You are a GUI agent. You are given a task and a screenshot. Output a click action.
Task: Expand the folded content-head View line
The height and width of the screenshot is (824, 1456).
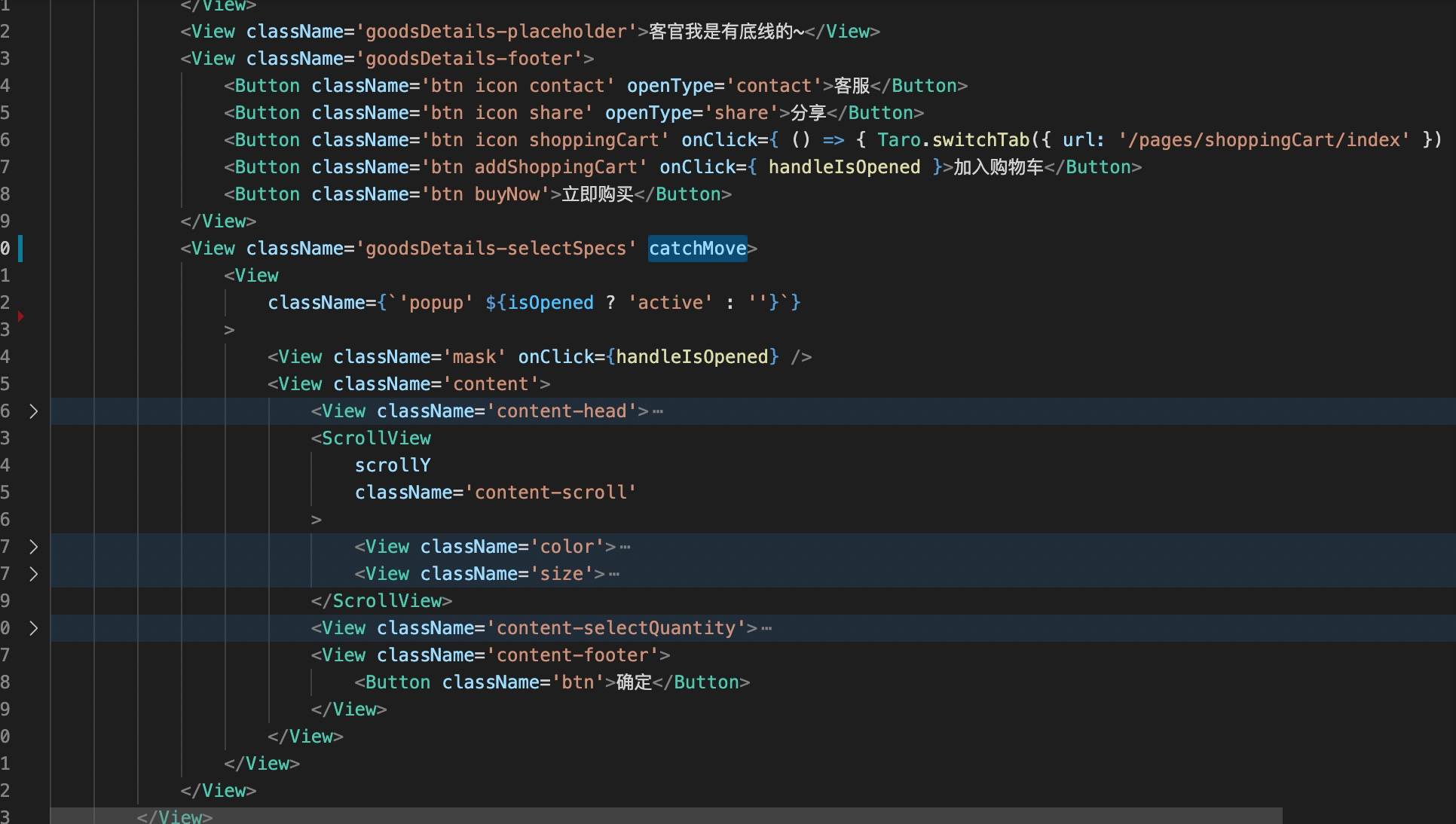tap(33, 411)
